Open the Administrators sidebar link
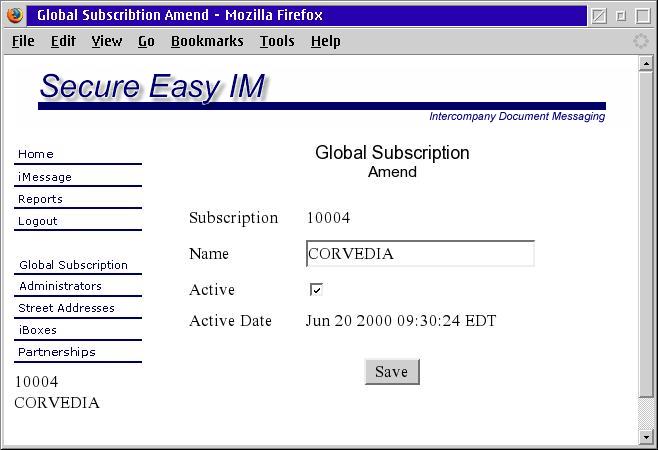658x450 pixels. [x=60, y=286]
